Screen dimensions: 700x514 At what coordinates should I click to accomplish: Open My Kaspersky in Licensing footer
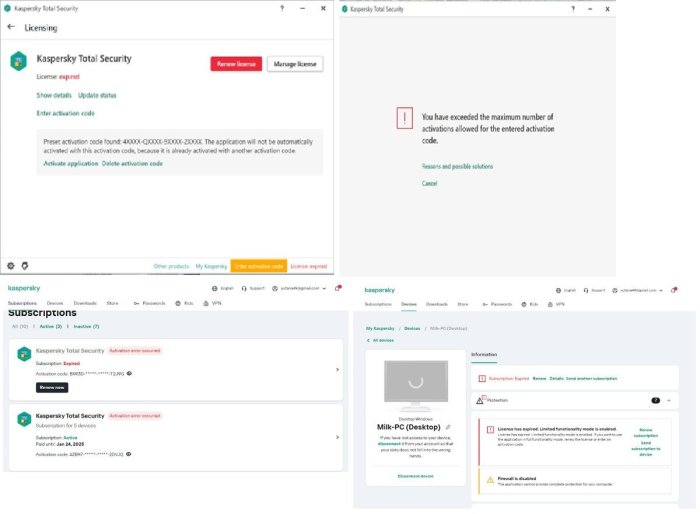[x=211, y=266]
